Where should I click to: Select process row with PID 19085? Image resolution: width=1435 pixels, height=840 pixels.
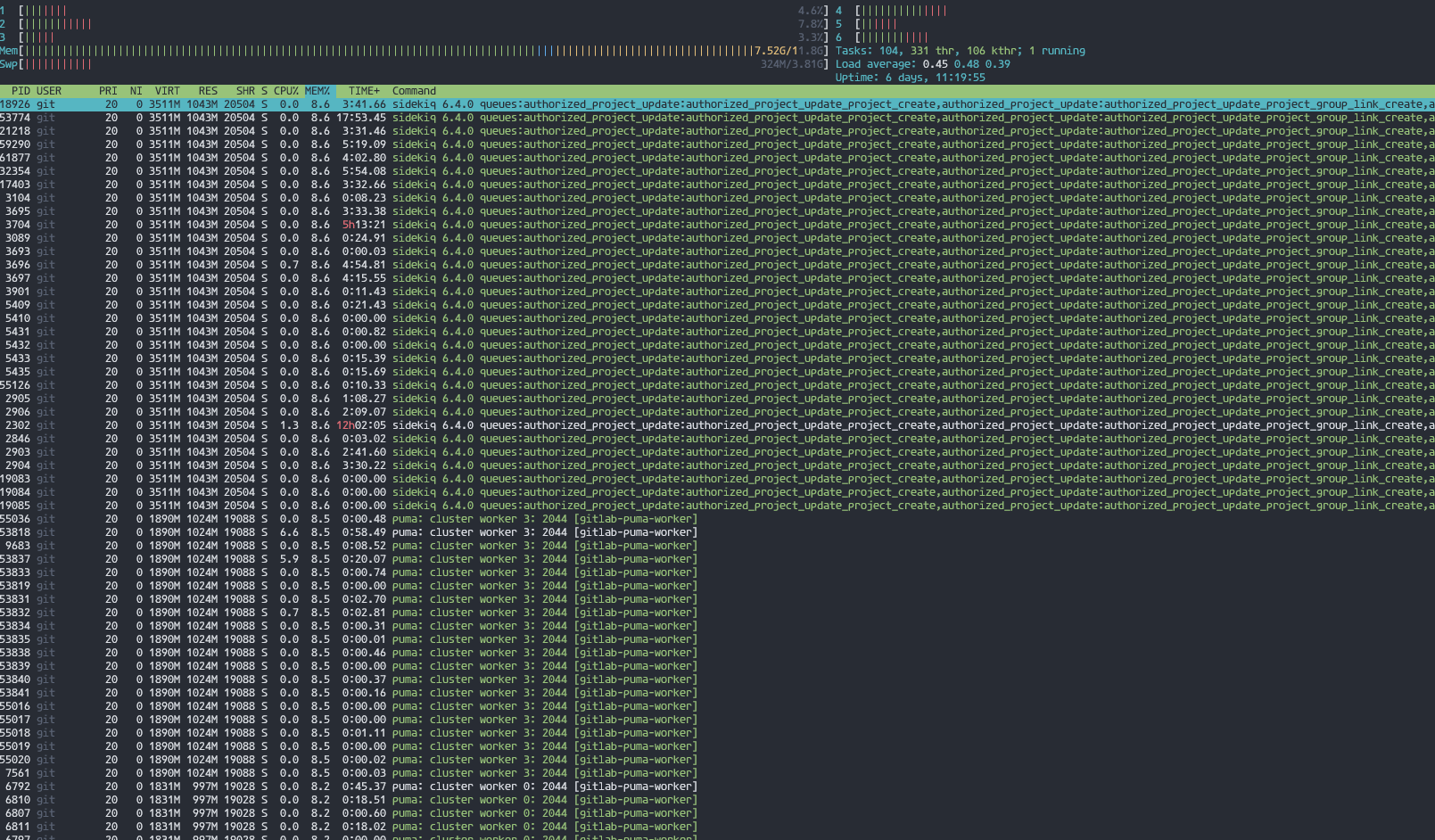coord(717,506)
